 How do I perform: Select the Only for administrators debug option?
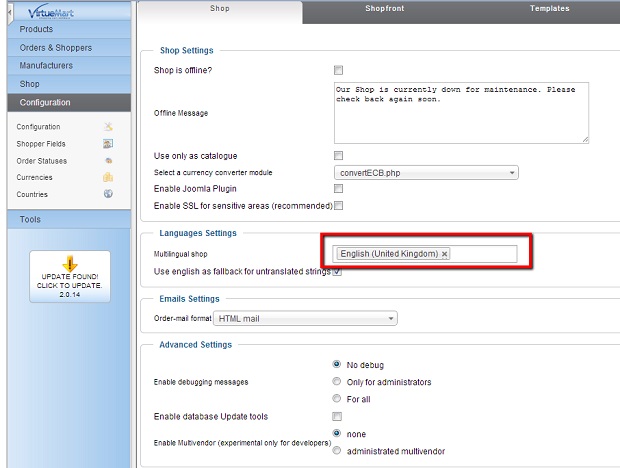click(x=337, y=382)
